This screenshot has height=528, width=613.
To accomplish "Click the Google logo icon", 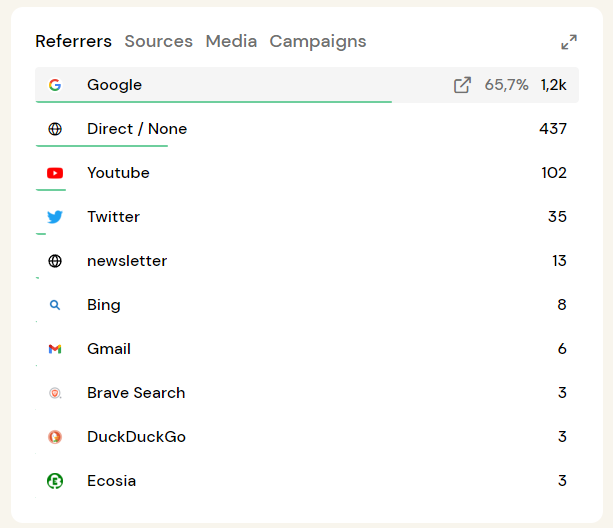I will [x=55, y=85].
